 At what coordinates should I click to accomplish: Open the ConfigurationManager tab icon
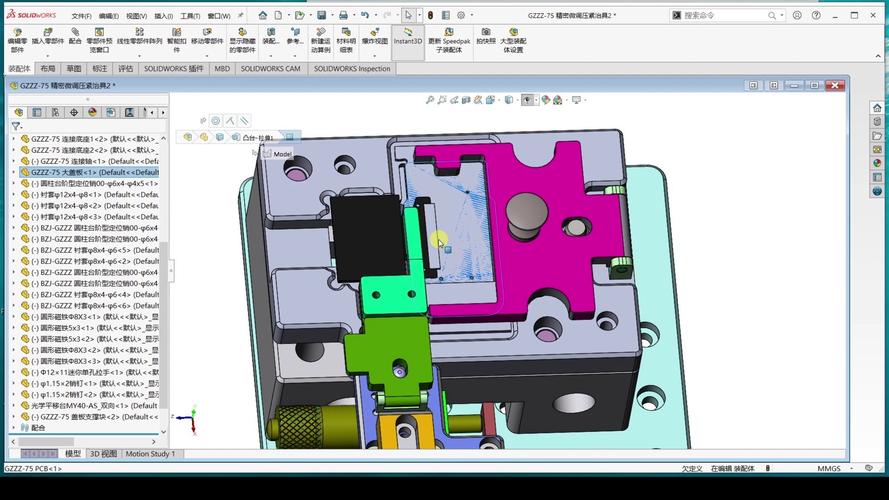click(56, 112)
